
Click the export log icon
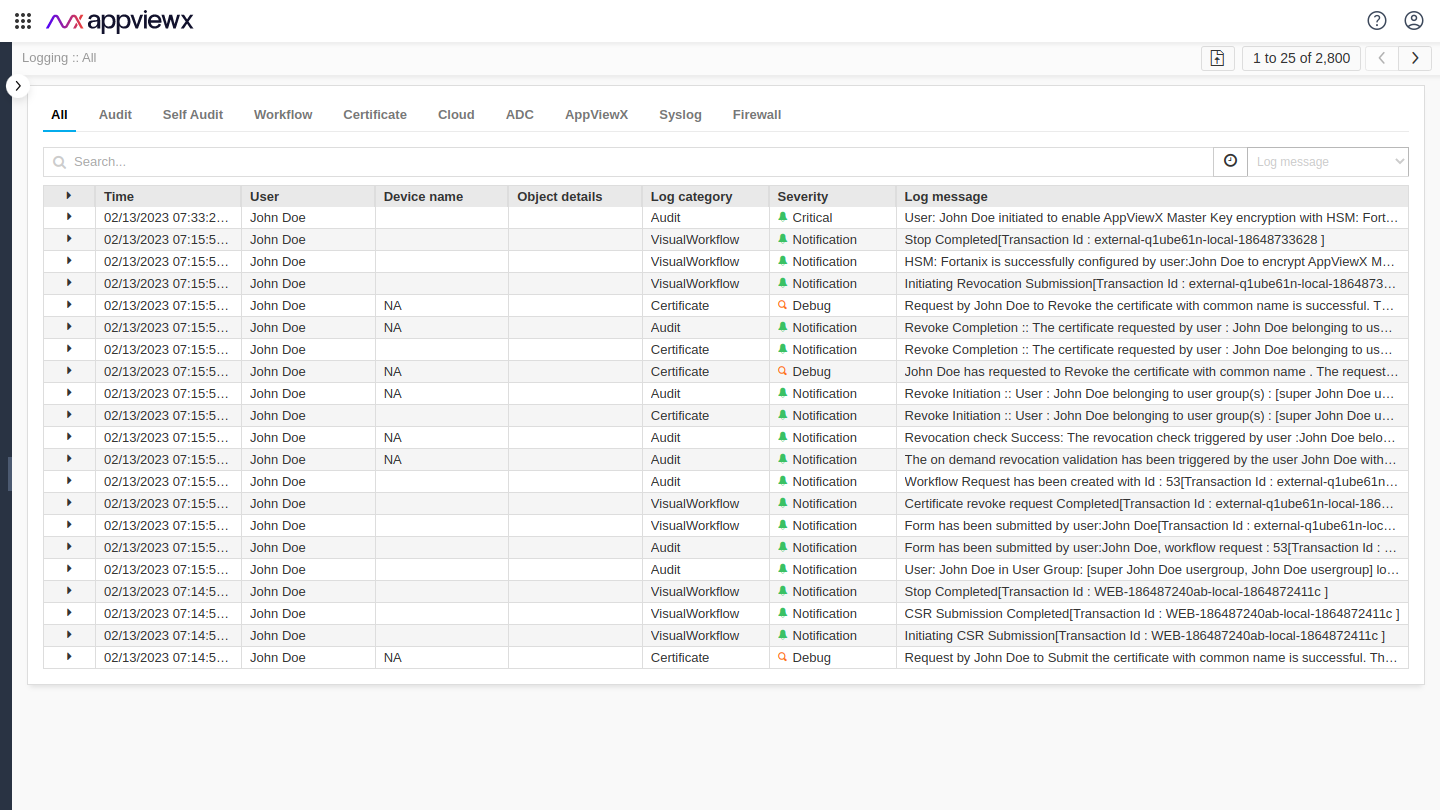(1217, 58)
